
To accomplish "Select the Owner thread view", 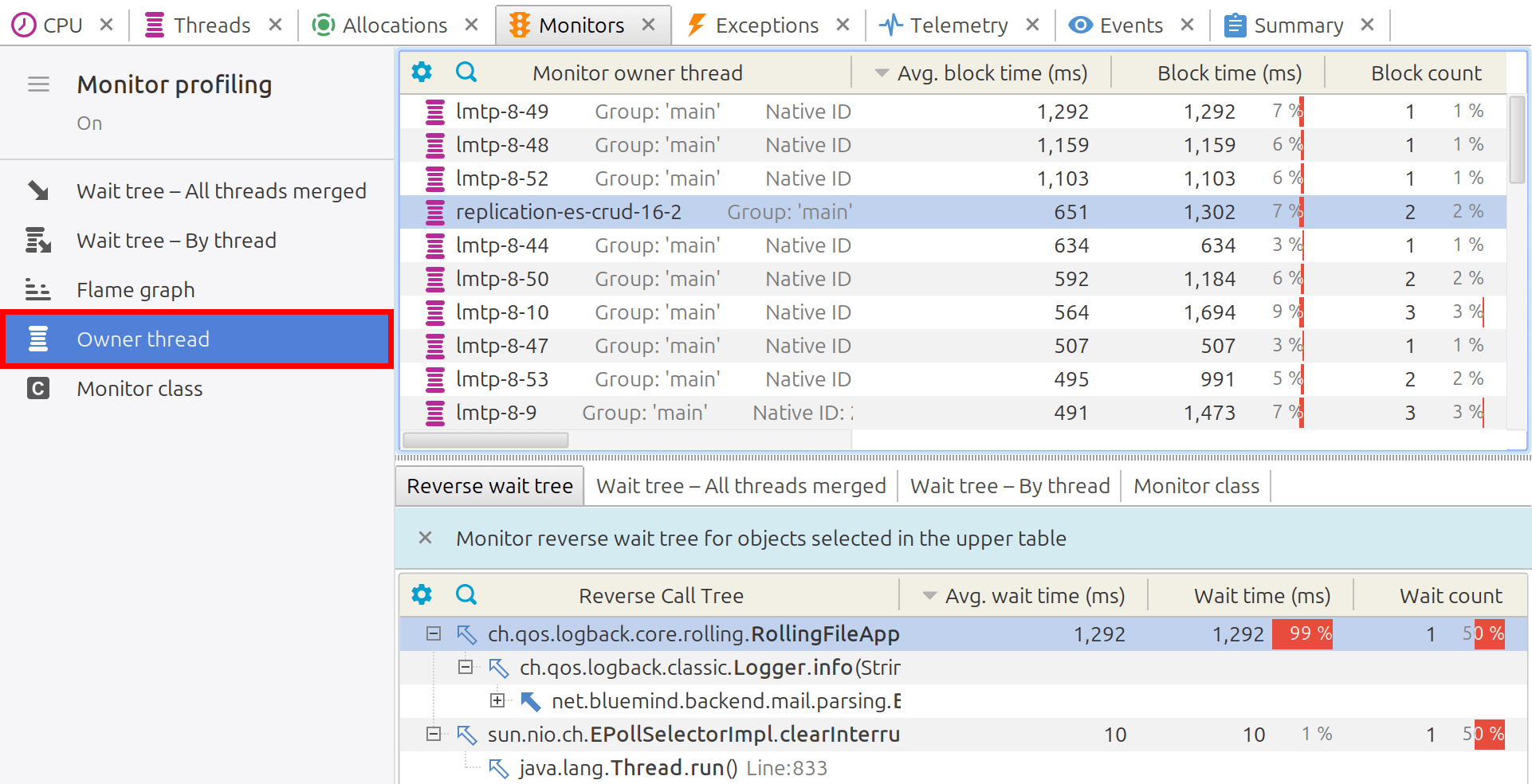I will (197, 339).
